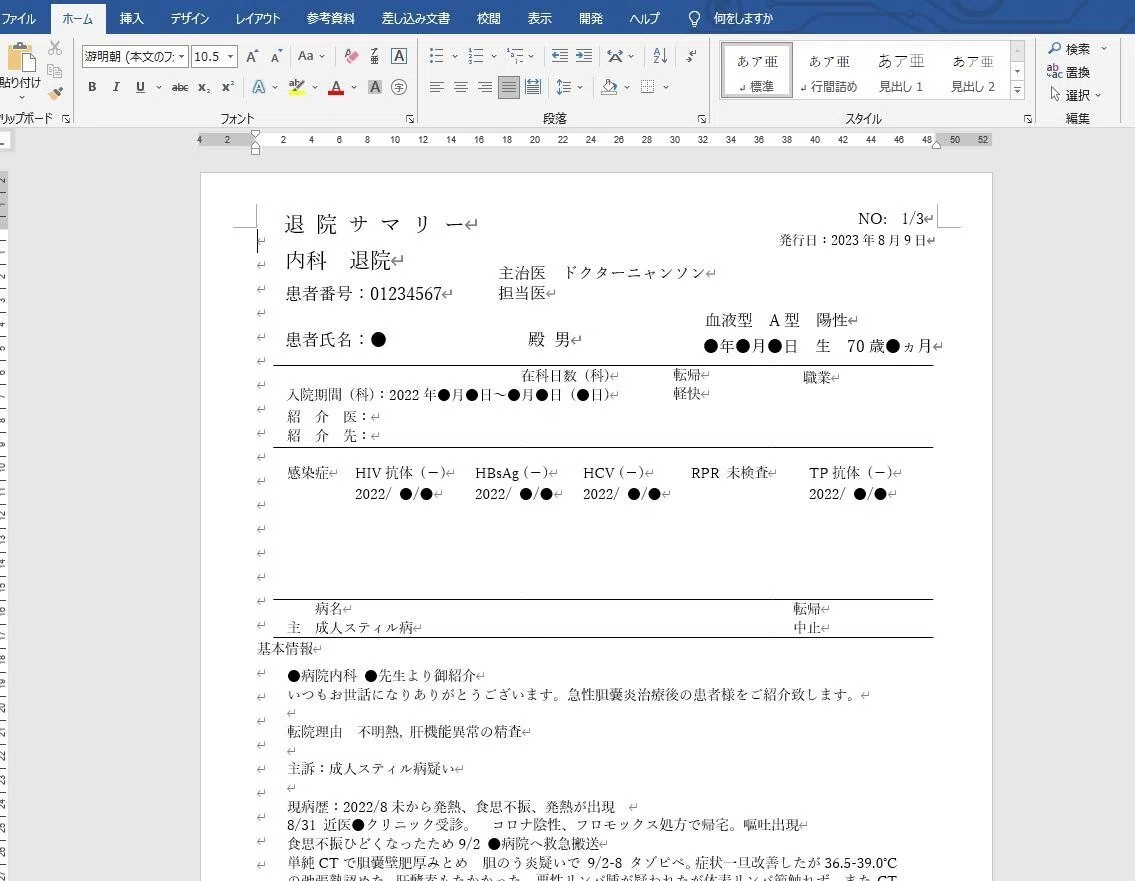The width and height of the screenshot is (1135, 881).
Task: Click 何をしますか search box
Action: pos(743,19)
